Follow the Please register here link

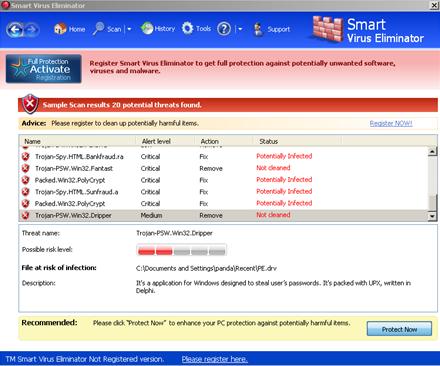pyautogui.click(x=215, y=359)
